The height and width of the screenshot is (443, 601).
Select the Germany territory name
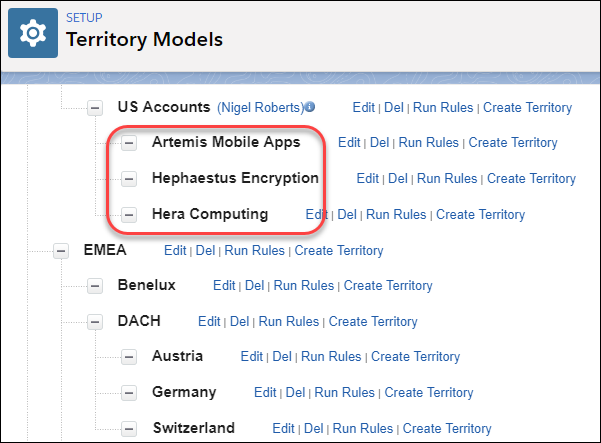click(x=184, y=392)
